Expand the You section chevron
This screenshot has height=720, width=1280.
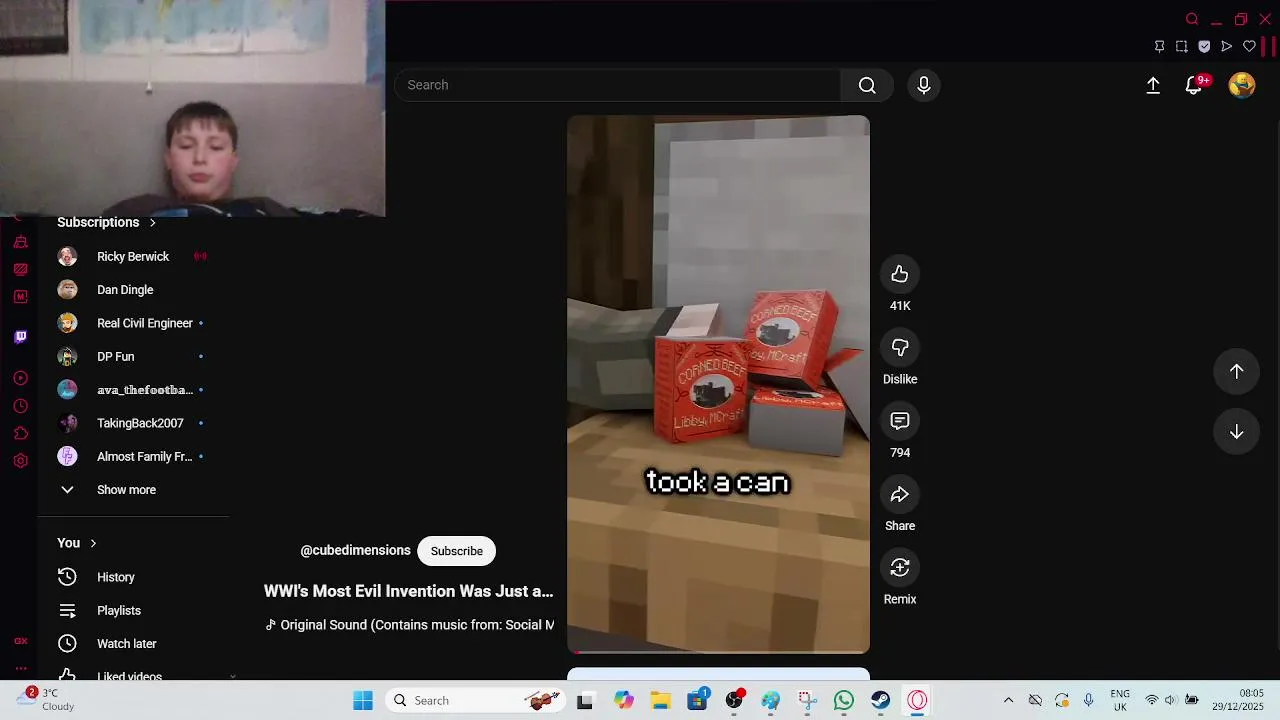[x=93, y=543]
